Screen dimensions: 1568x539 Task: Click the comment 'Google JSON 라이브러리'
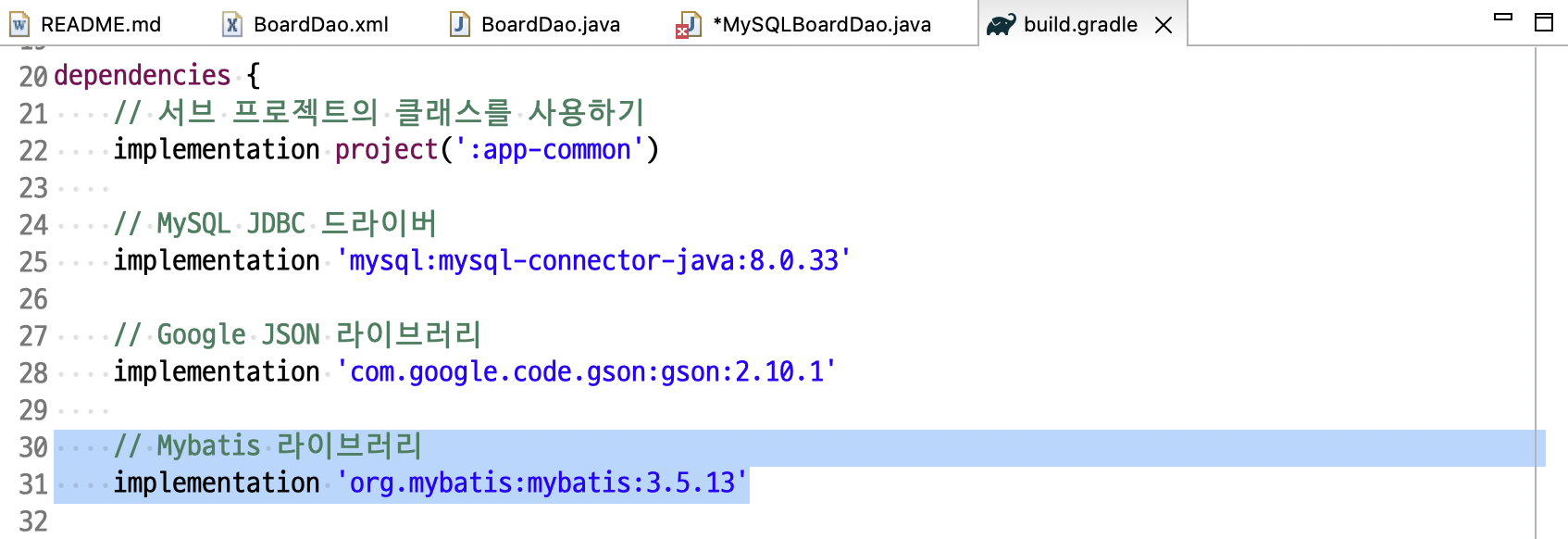click(319, 334)
